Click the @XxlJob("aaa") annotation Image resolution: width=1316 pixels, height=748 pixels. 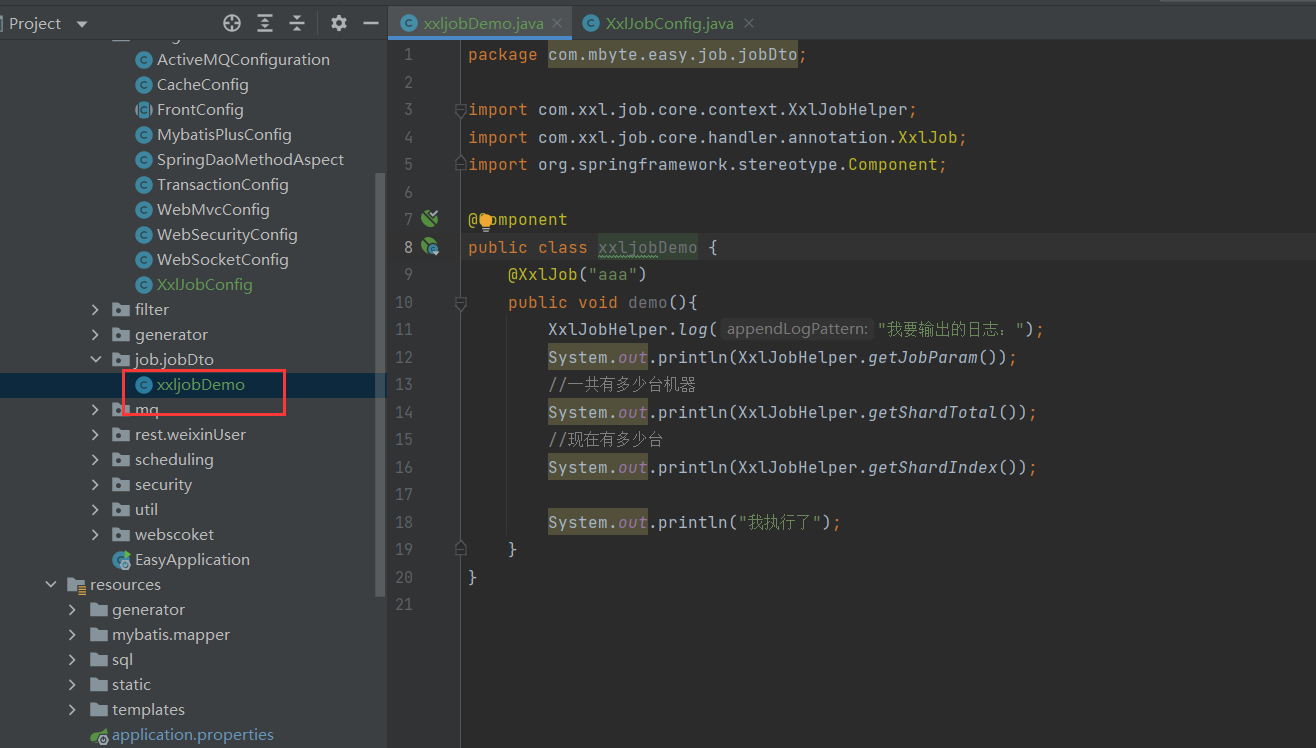[578, 274]
